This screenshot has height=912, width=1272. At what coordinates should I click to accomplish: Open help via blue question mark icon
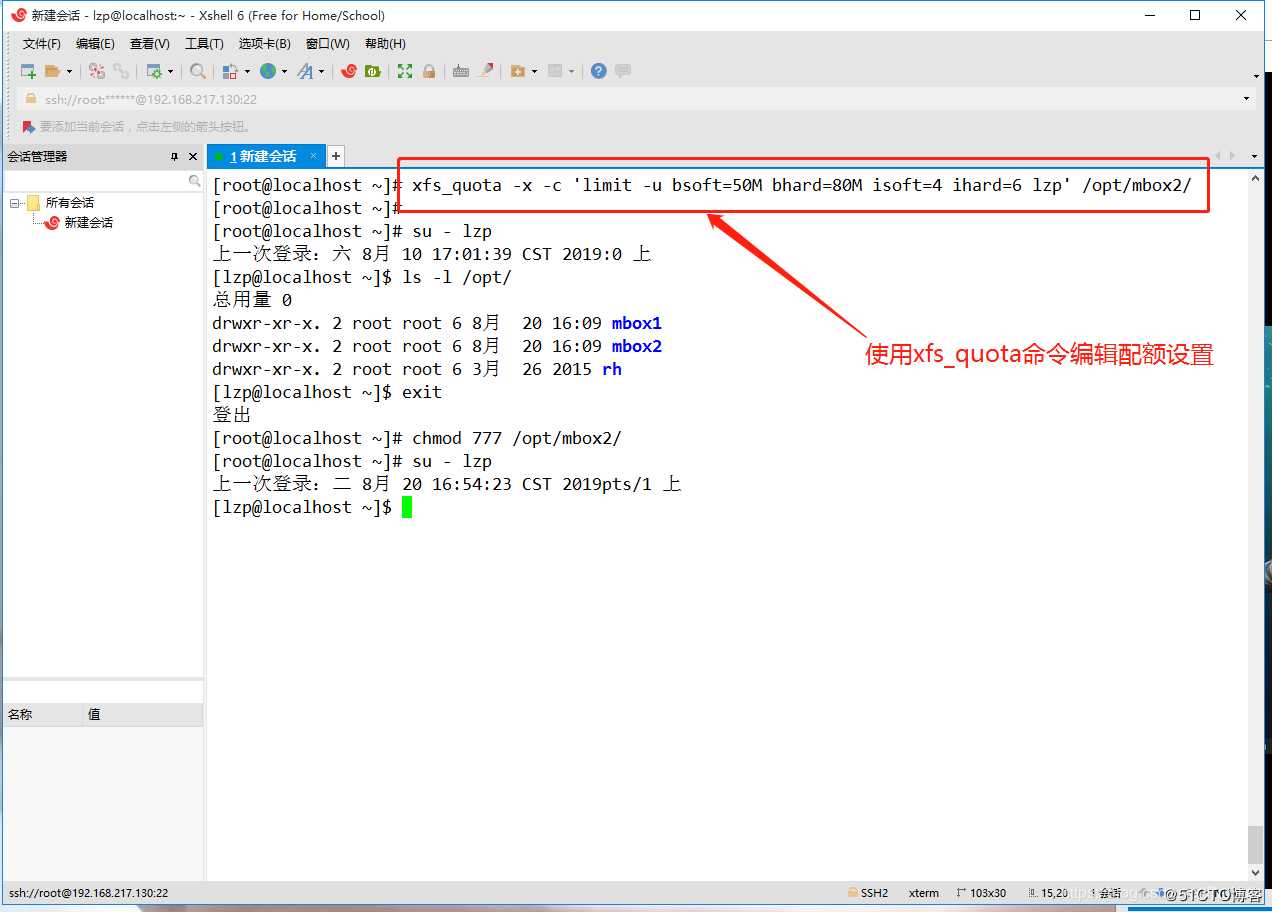click(598, 71)
